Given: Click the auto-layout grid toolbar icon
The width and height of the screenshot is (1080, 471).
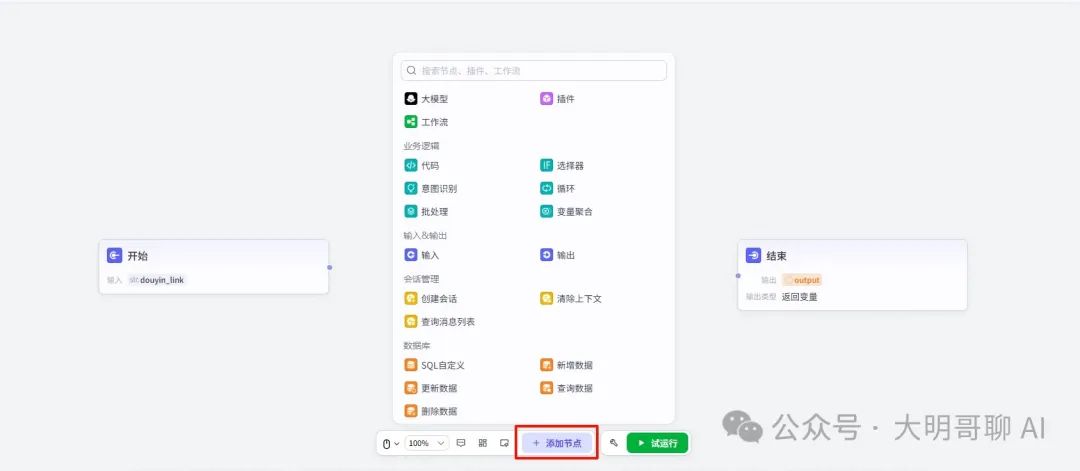Looking at the screenshot, I should pos(483,443).
